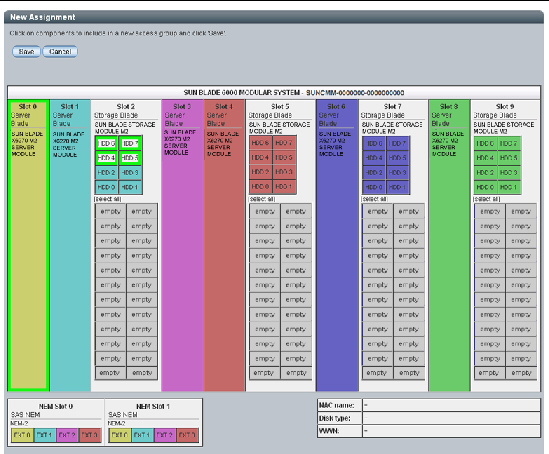Choose HDD 6 on Slot 9

[486, 144]
